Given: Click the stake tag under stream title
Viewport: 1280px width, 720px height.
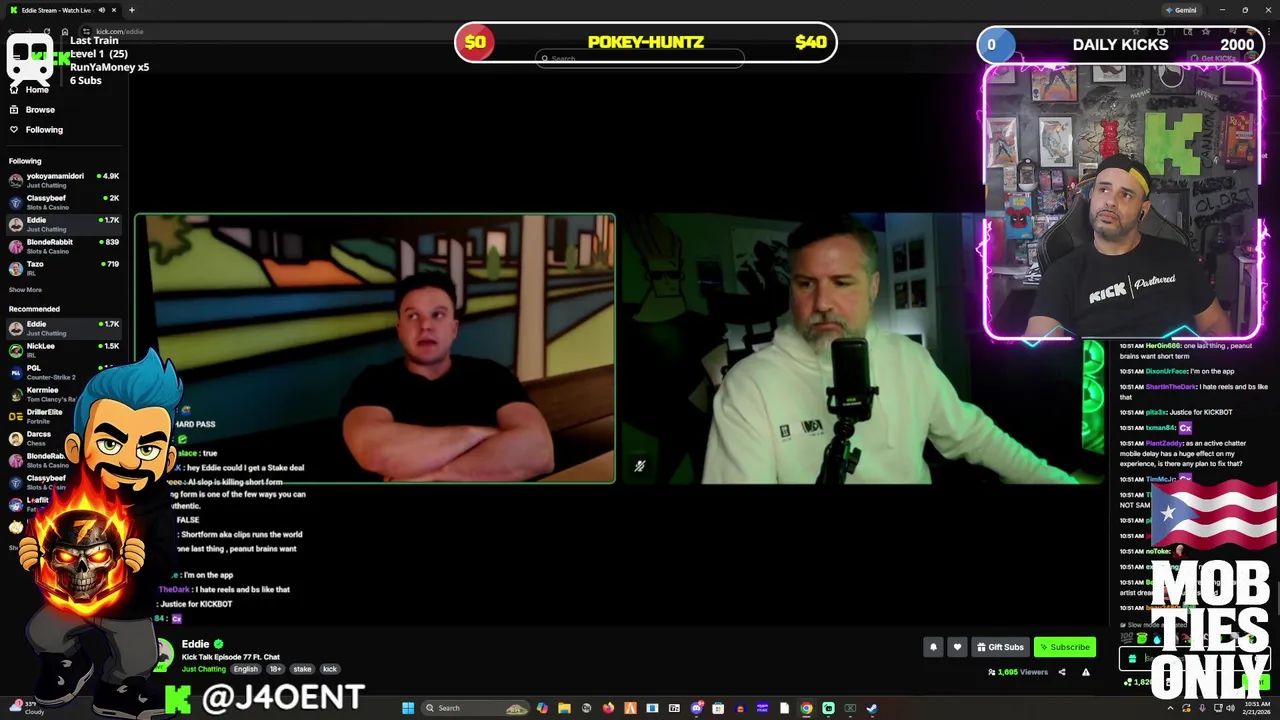Looking at the screenshot, I should point(302,669).
